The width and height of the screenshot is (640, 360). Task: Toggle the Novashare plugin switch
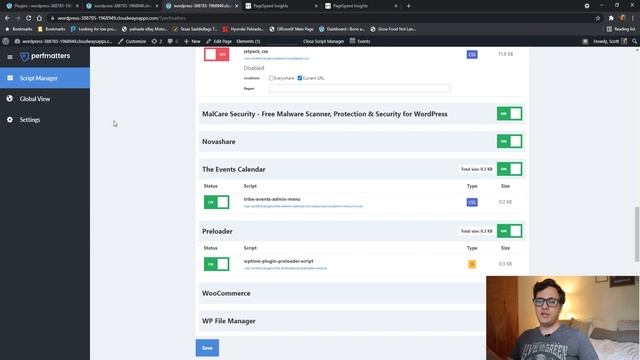pyautogui.click(x=509, y=141)
